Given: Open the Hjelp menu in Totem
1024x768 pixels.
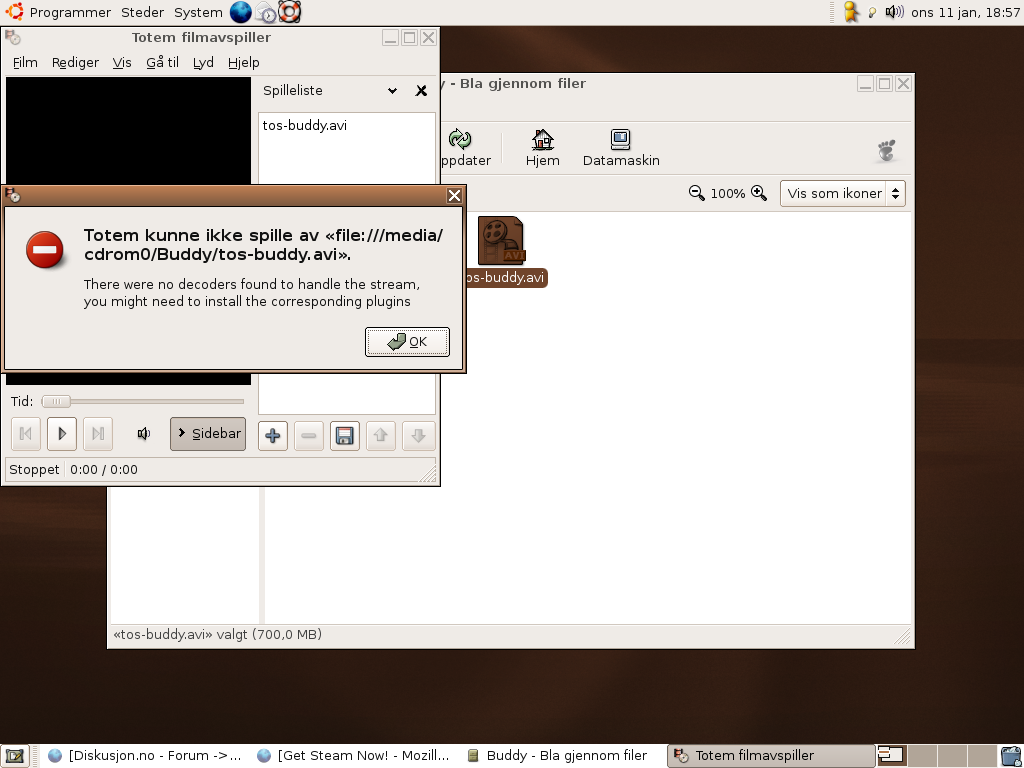Looking at the screenshot, I should tap(244, 63).
